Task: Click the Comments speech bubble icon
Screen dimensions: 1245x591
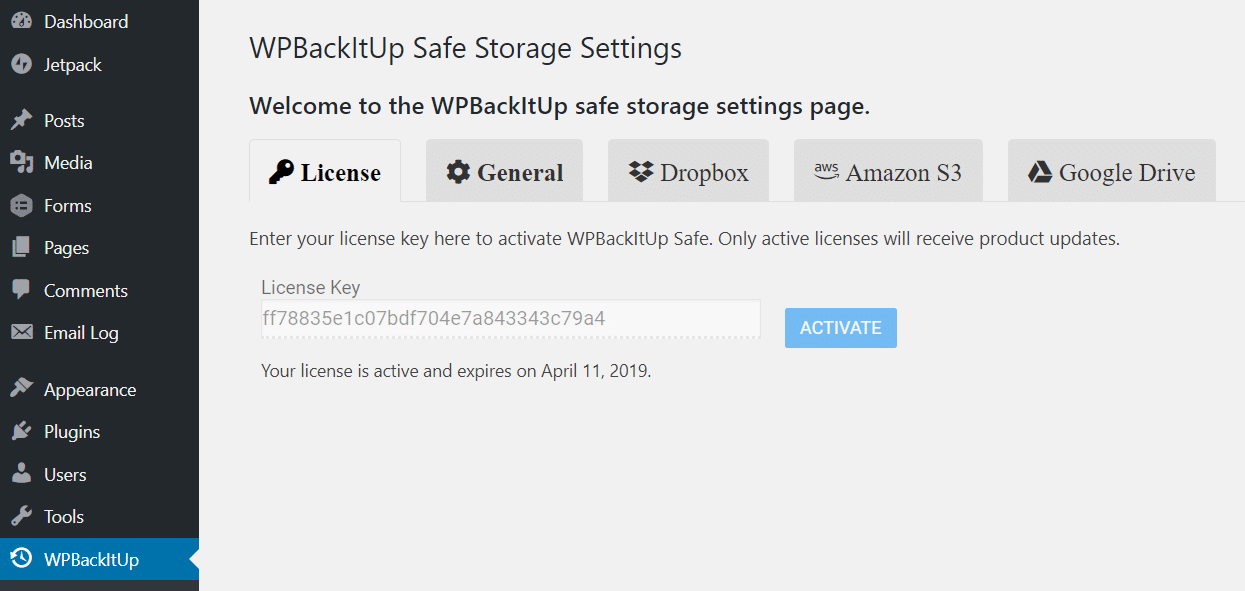Action: (21, 291)
